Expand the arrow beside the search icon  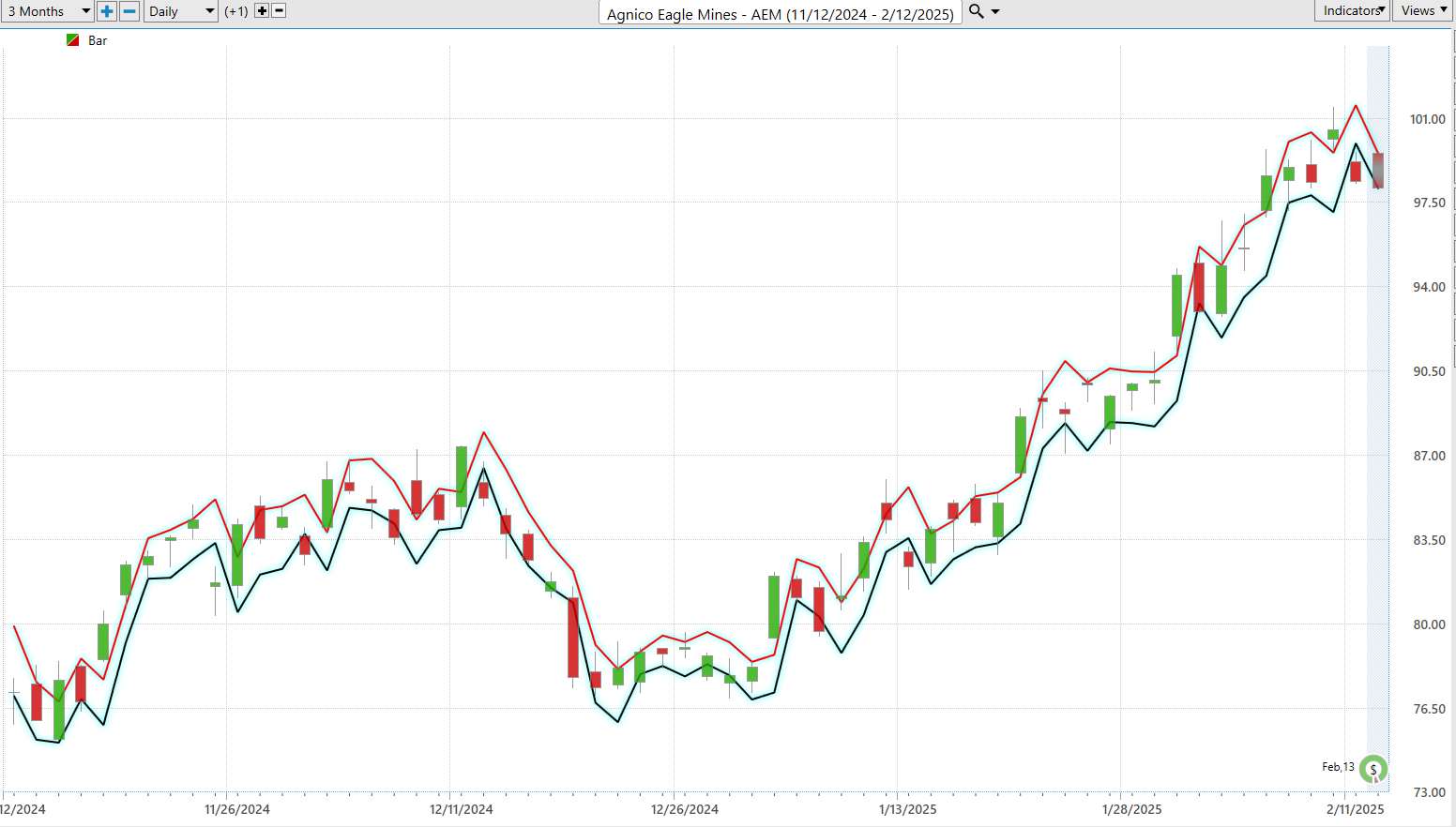(x=995, y=11)
